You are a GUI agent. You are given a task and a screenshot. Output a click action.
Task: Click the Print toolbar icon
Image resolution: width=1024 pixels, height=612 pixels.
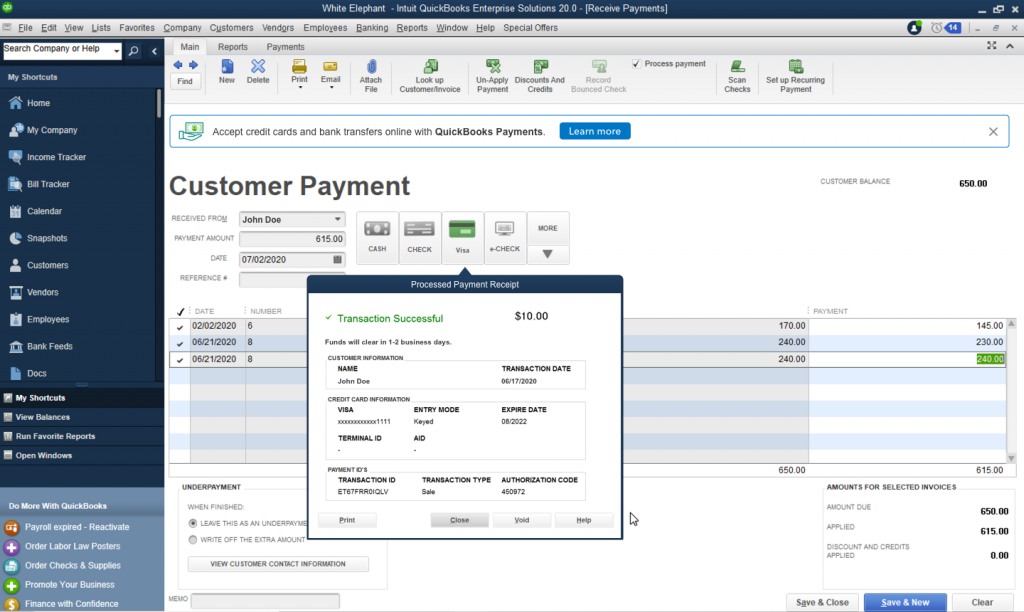point(299,71)
